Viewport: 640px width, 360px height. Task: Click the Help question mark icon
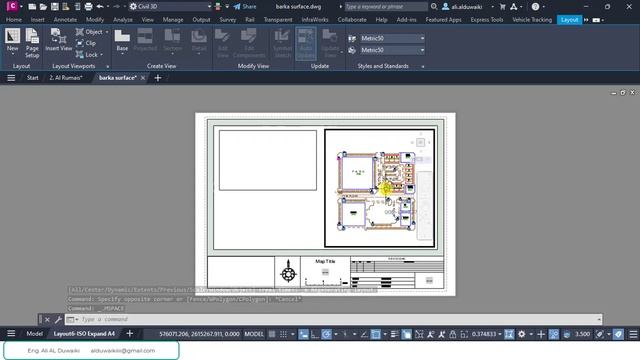[536, 7]
